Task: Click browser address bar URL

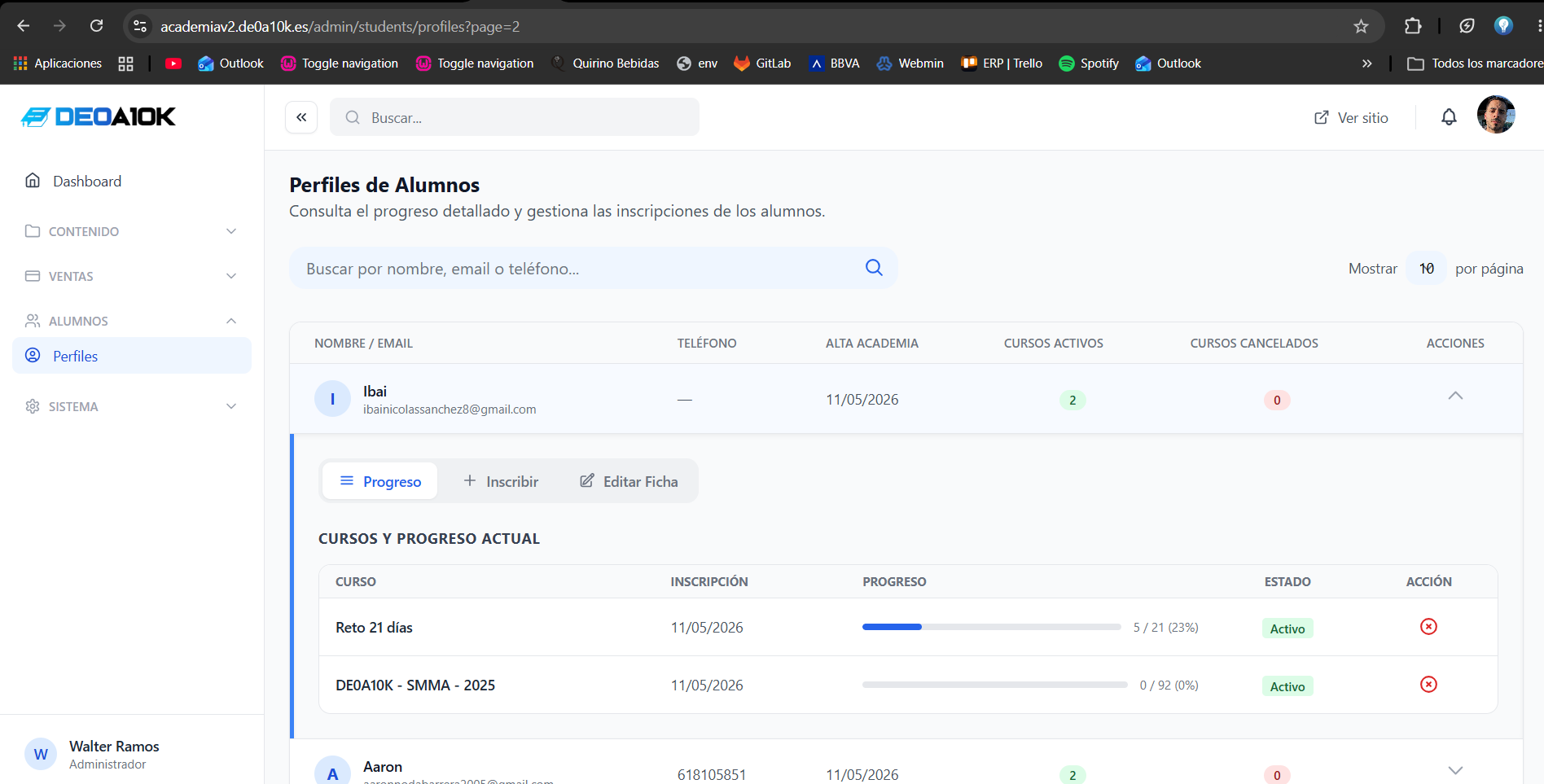Action: click(340, 26)
